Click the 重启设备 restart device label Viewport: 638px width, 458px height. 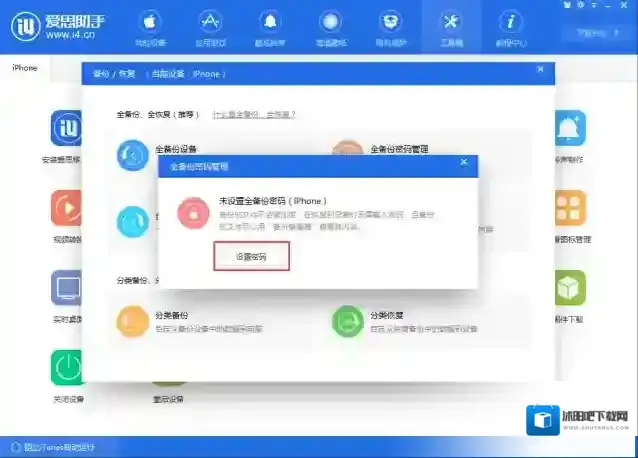[x=168, y=399]
